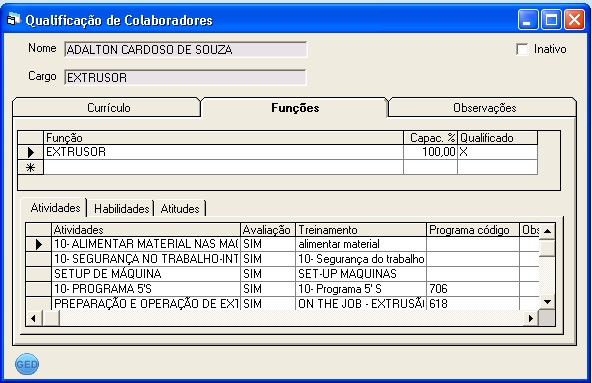Viewport: 592px width, 383px height.
Task: Click the Capac. % column header
Action: point(430,138)
